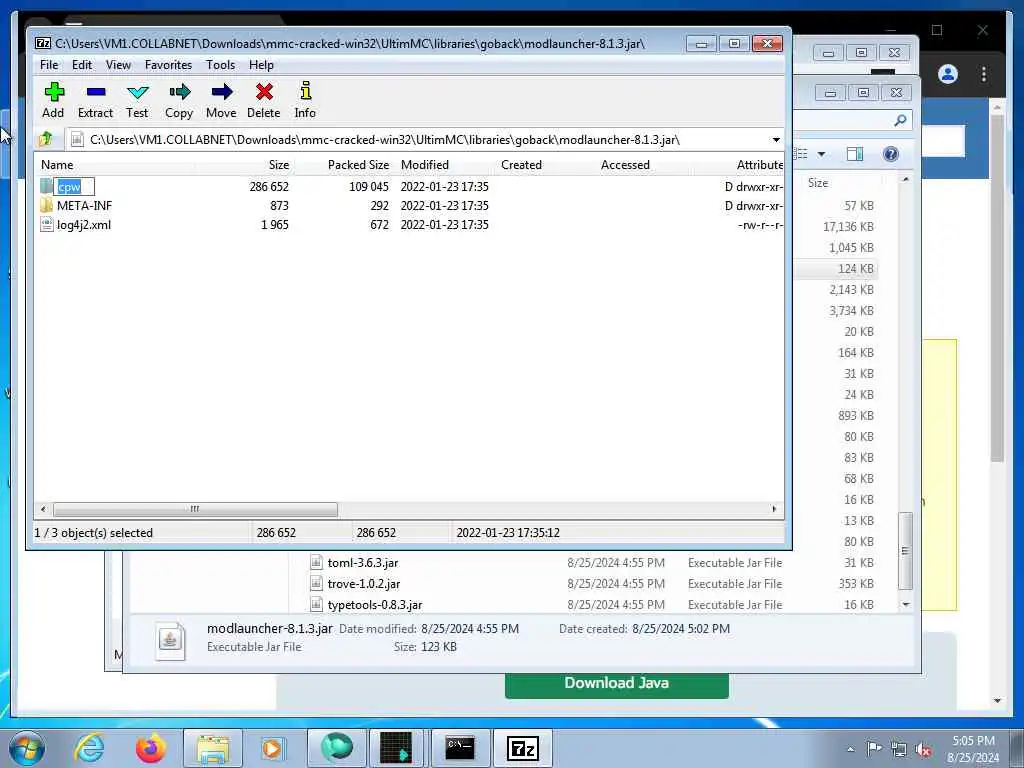The image size is (1024, 768).
Task: Click the Action Center flag icon
Action: [874, 749]
